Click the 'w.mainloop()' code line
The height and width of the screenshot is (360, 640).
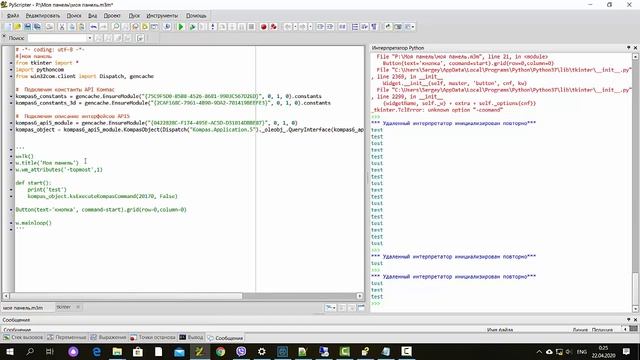[33, 223]
